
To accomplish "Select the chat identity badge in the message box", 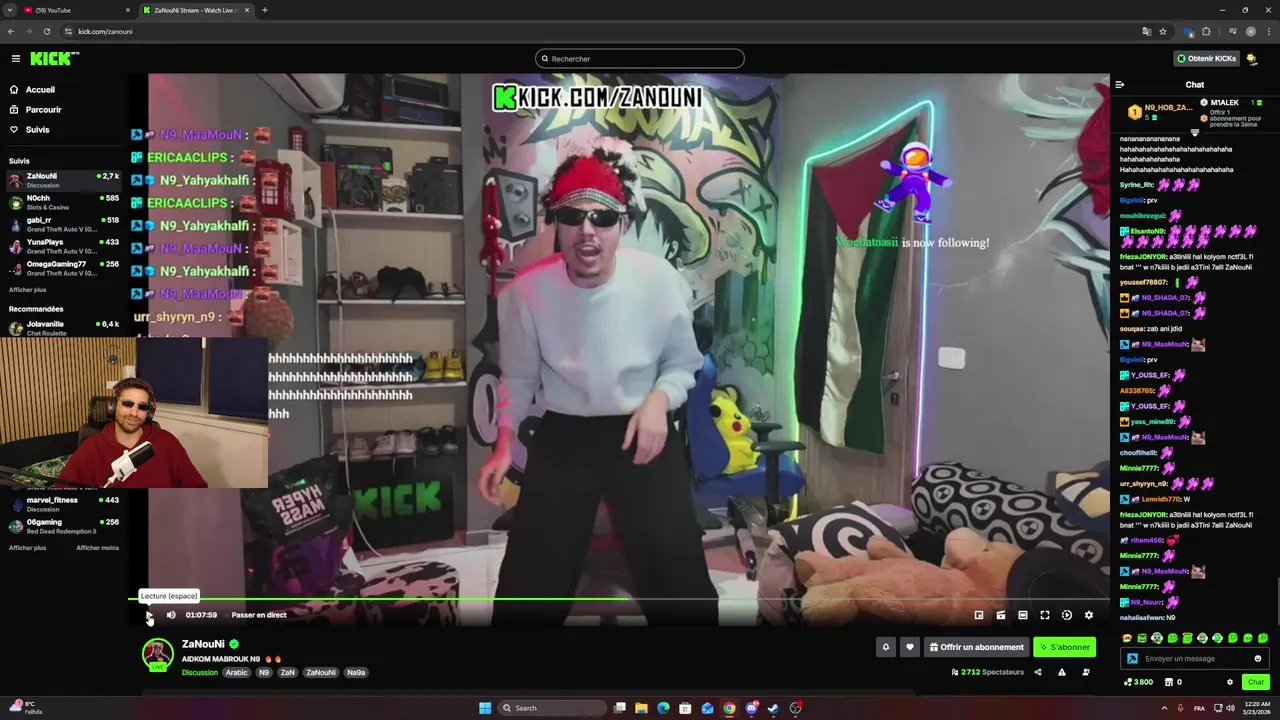I will pyautogui.click(x=1132, y=659).
